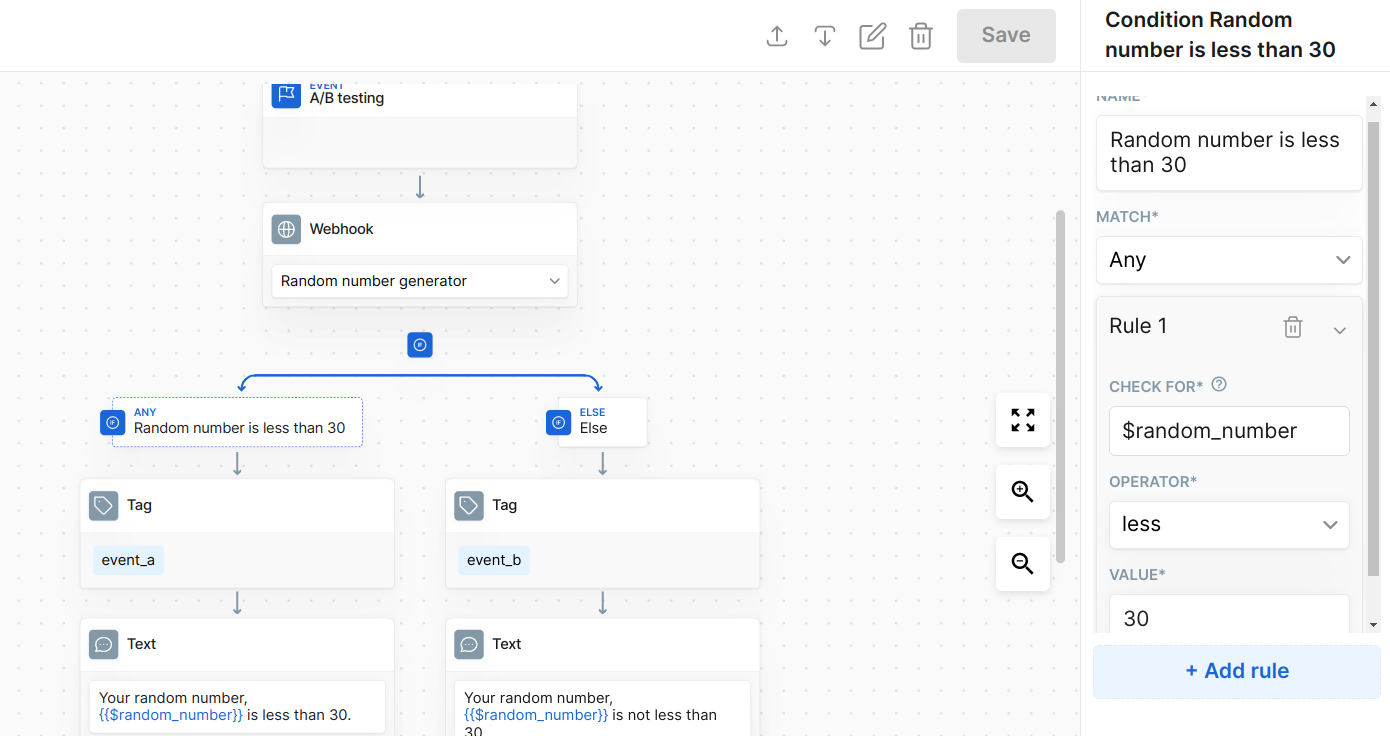This screenshot has width=1390, height=736.
Task: Click the download icon in the top toolbar
Action: coord(824,36)
